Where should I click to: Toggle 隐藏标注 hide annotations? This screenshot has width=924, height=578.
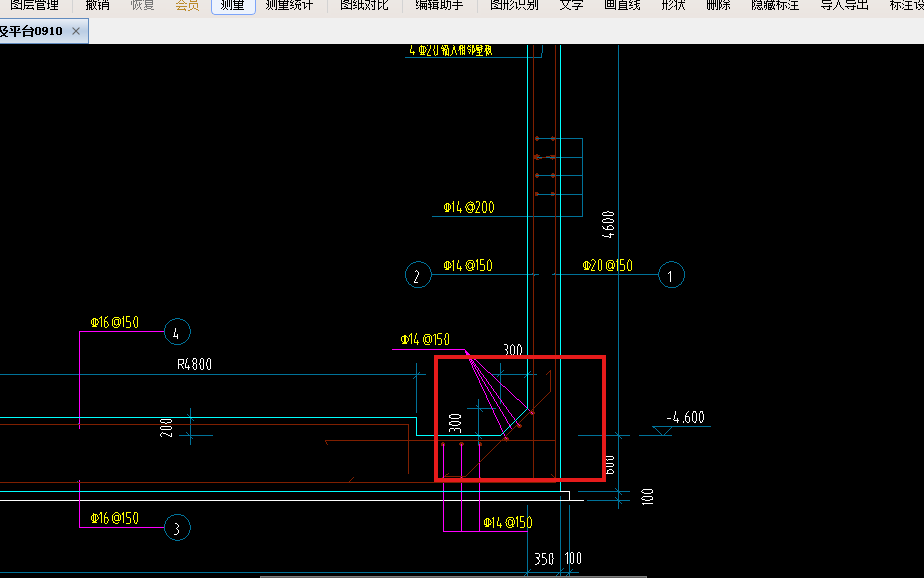point(775,6)
